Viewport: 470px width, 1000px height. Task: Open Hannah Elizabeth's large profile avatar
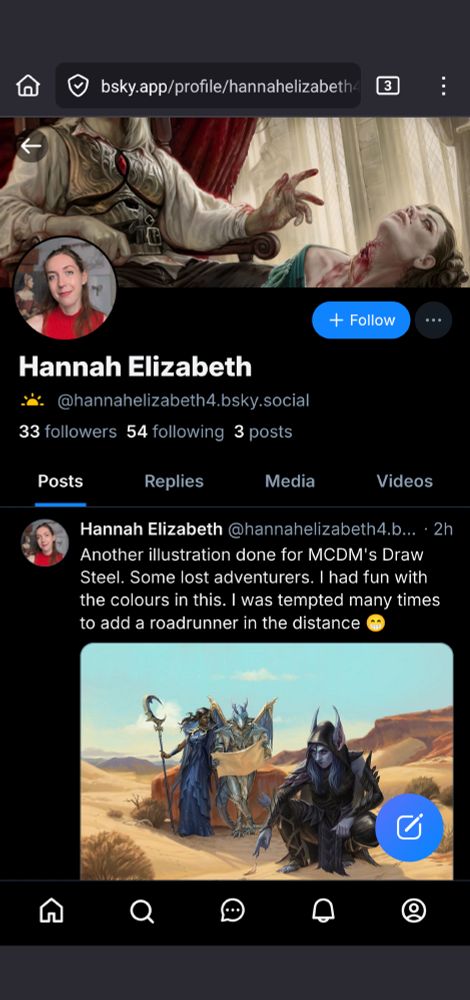(x=65, y=288)
